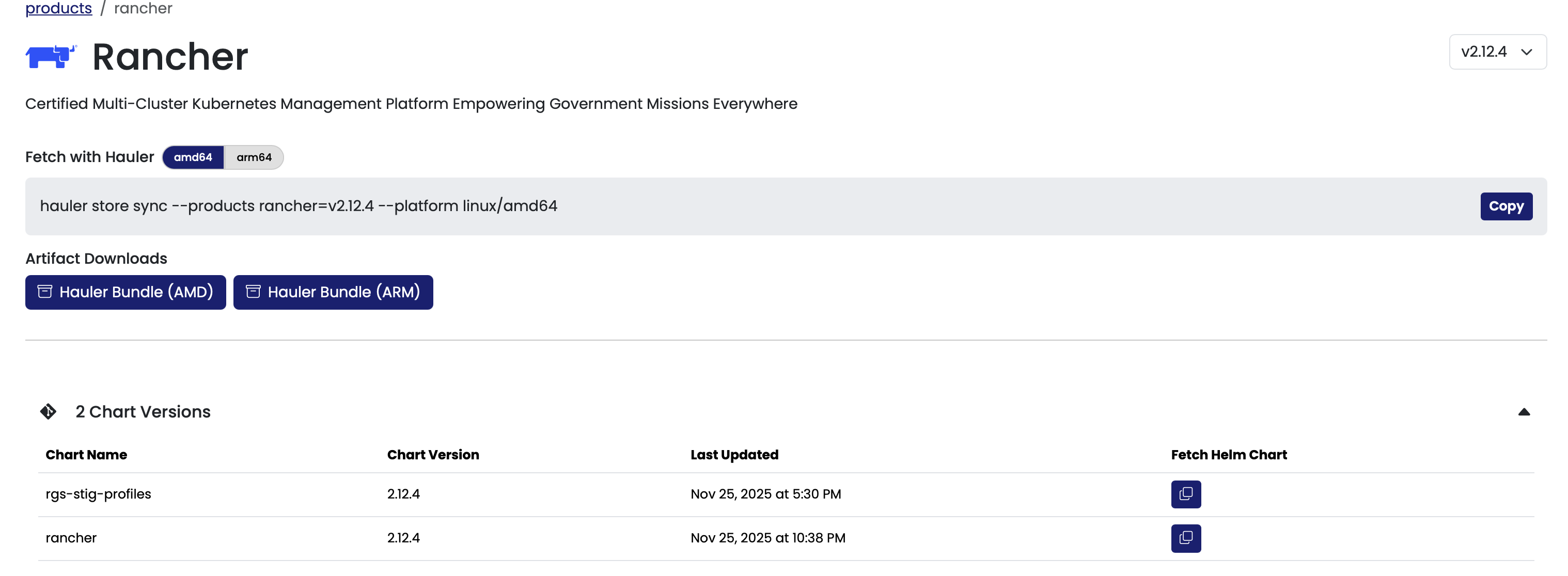Click the hauler store sync command text
This screenshot has width=1568, height=576.
point(299,206)
